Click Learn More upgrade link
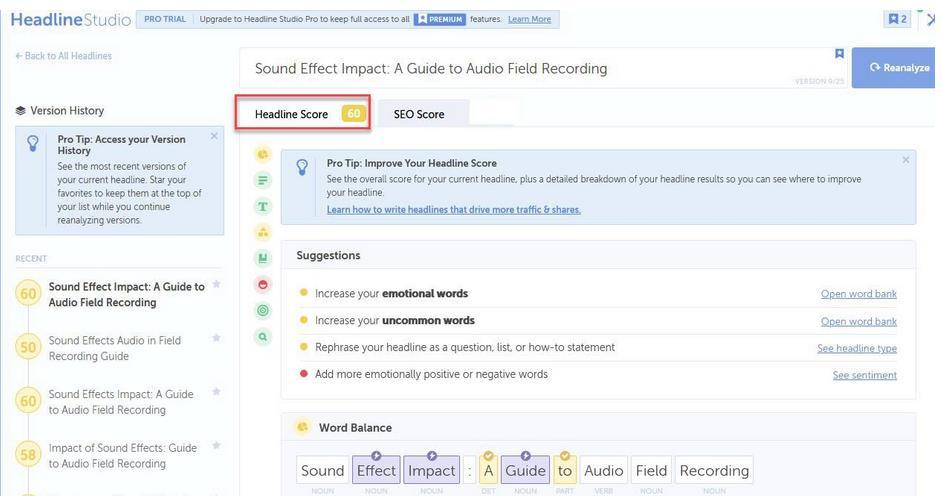 (x=529, y=19)
